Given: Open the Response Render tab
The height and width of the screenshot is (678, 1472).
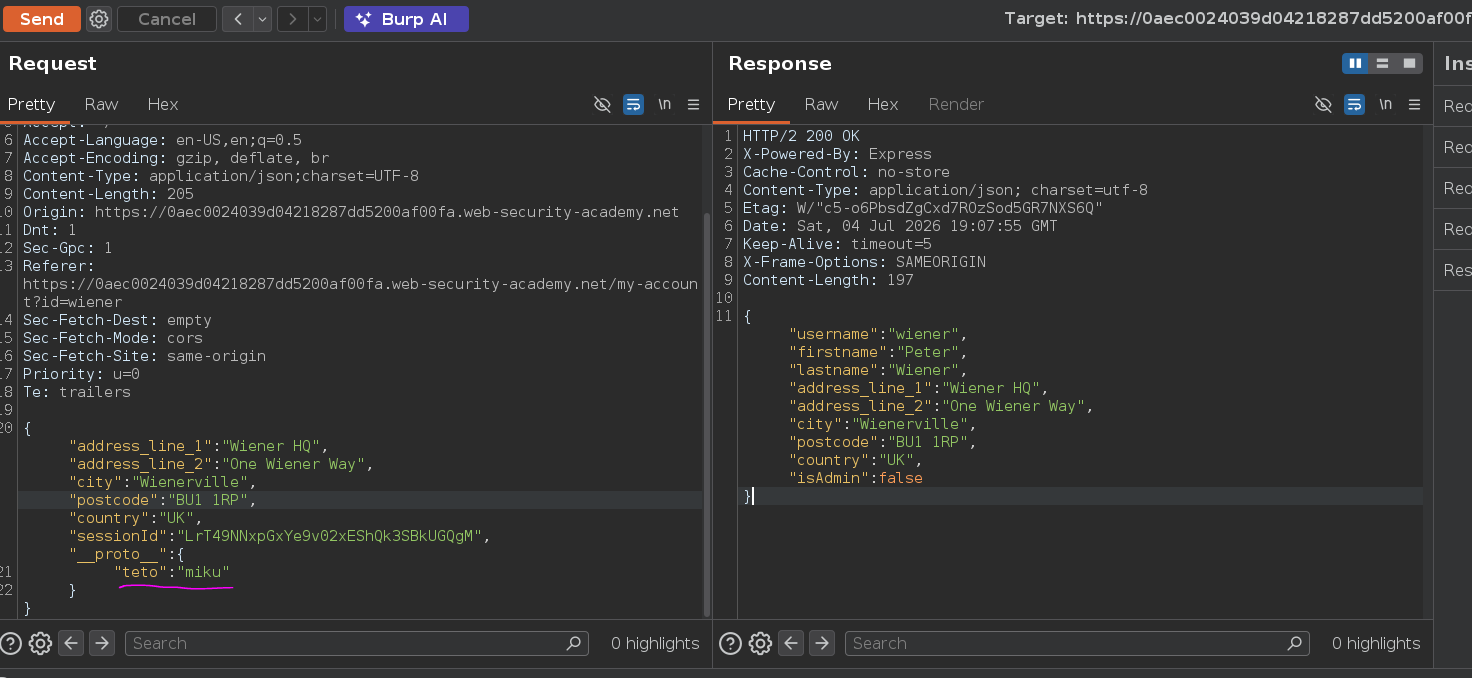Looking at the screenshot, I should click(956, 104).
